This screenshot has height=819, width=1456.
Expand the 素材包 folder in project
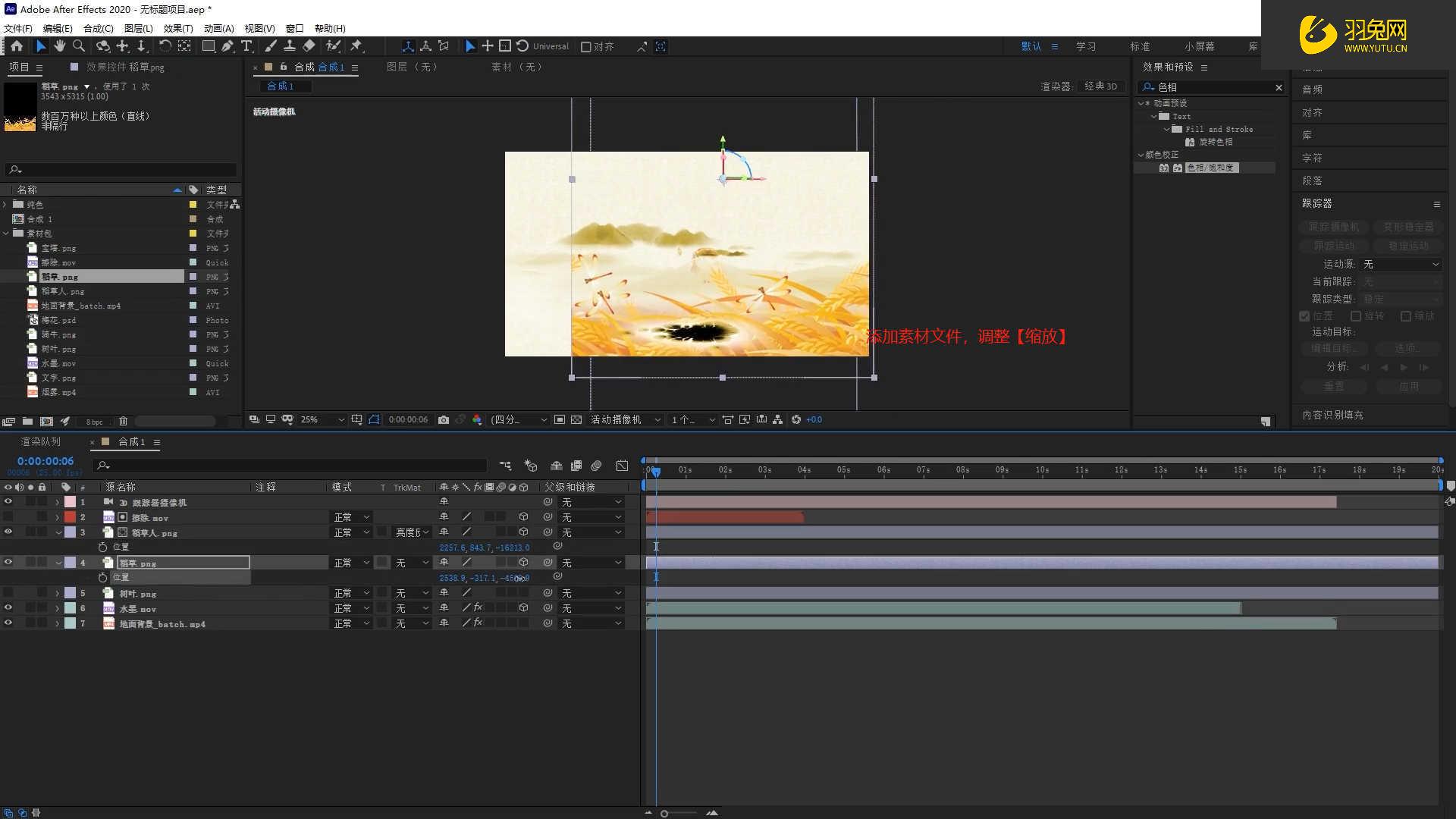6,234
